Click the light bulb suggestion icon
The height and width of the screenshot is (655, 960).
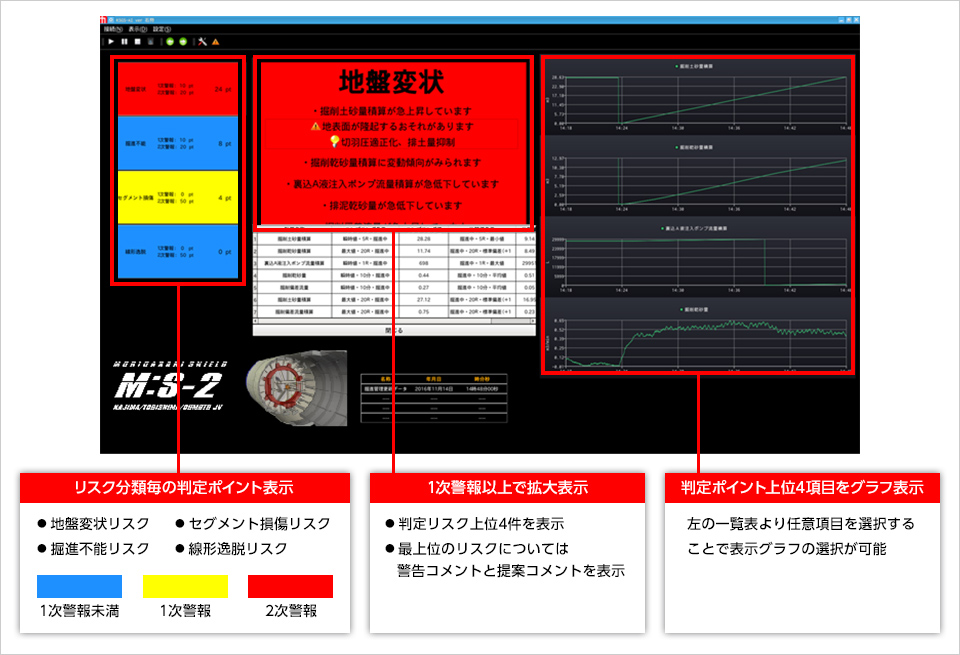(x=334, y=141)
